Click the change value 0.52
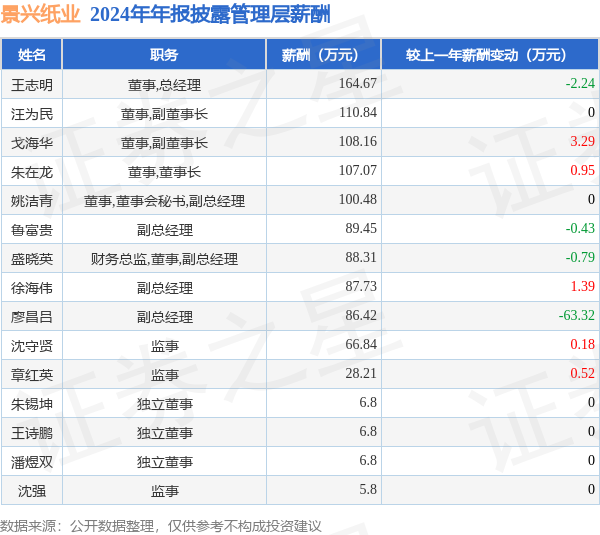 583,373
